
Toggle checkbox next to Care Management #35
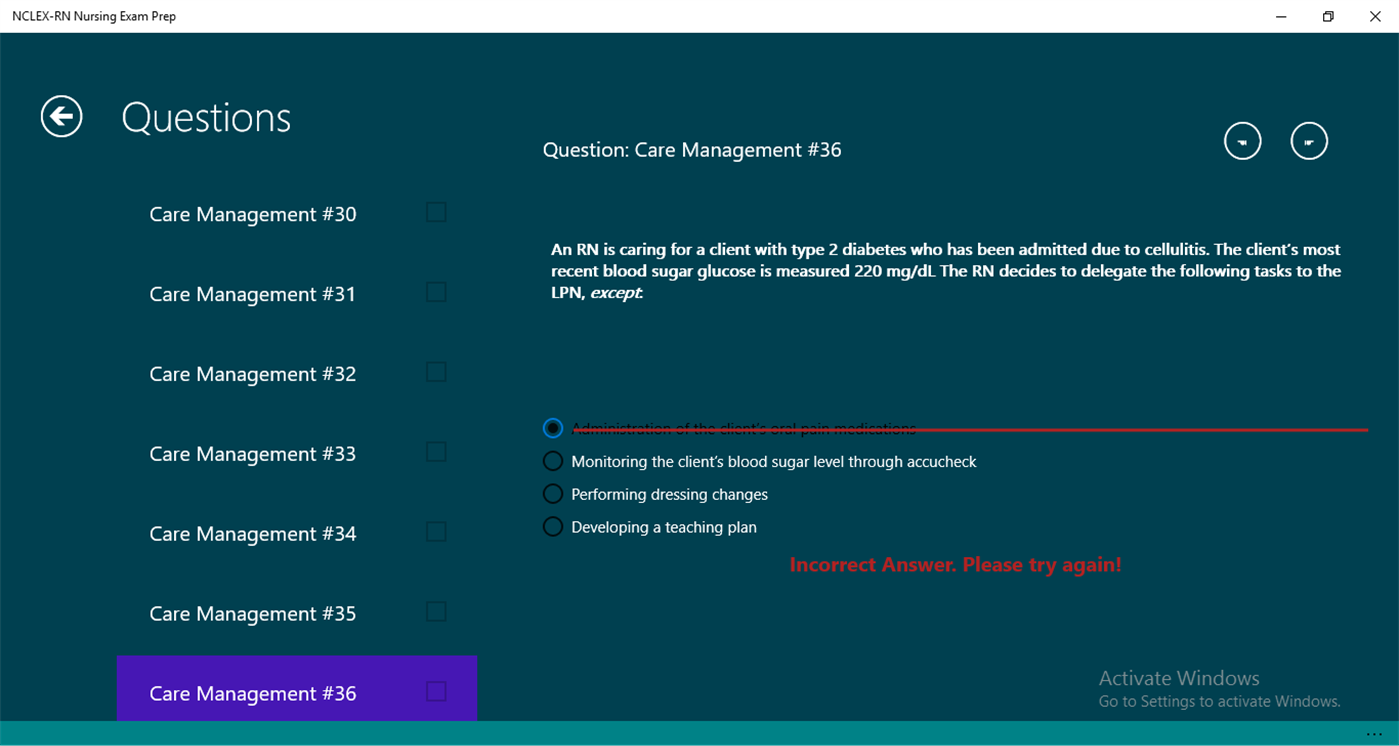pyautogui.click(x=436, y=612)
